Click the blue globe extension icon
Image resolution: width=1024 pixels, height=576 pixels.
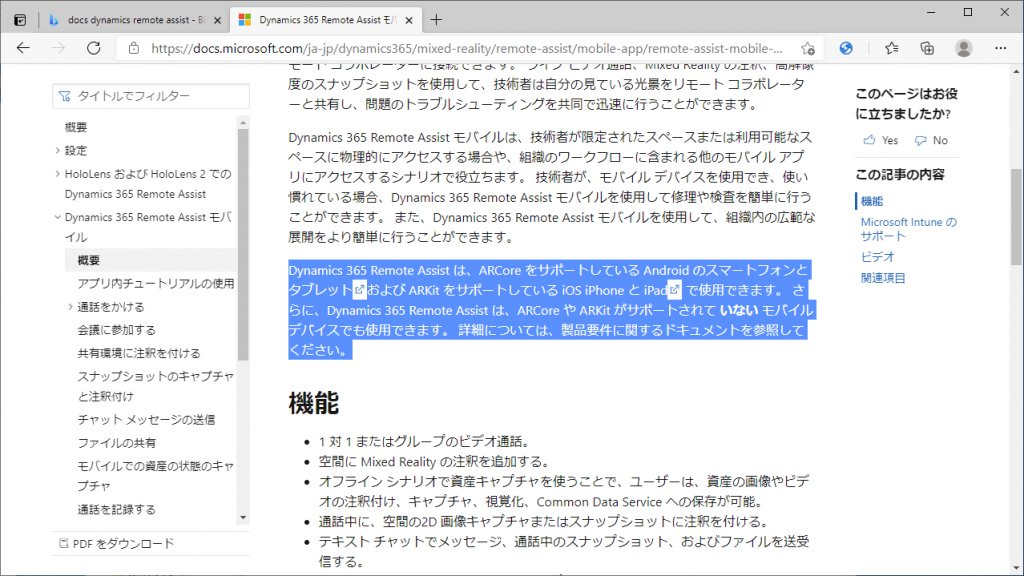tap(846, 48)
